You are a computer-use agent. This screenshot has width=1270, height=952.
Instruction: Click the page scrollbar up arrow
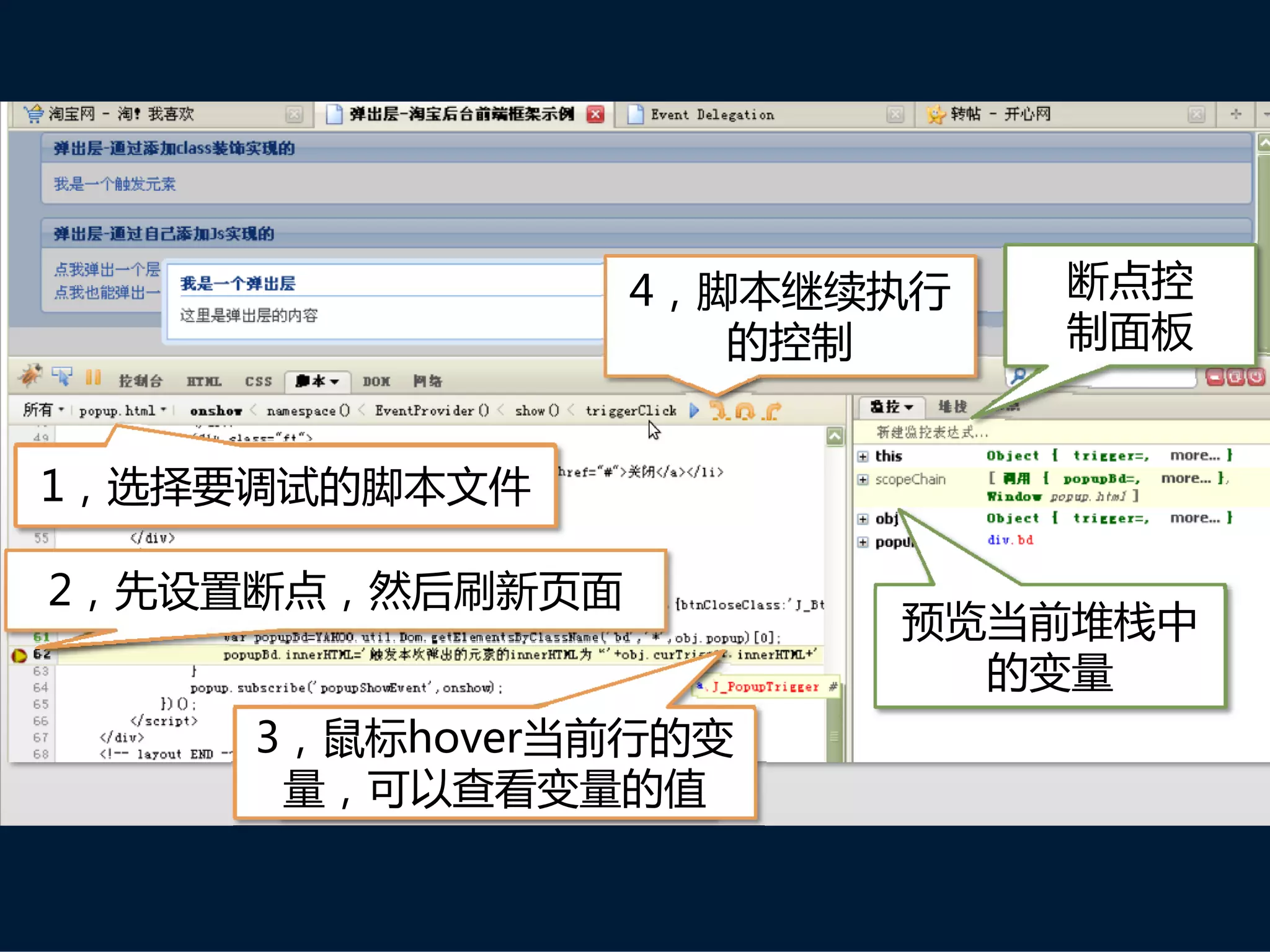click(1263, 143)
